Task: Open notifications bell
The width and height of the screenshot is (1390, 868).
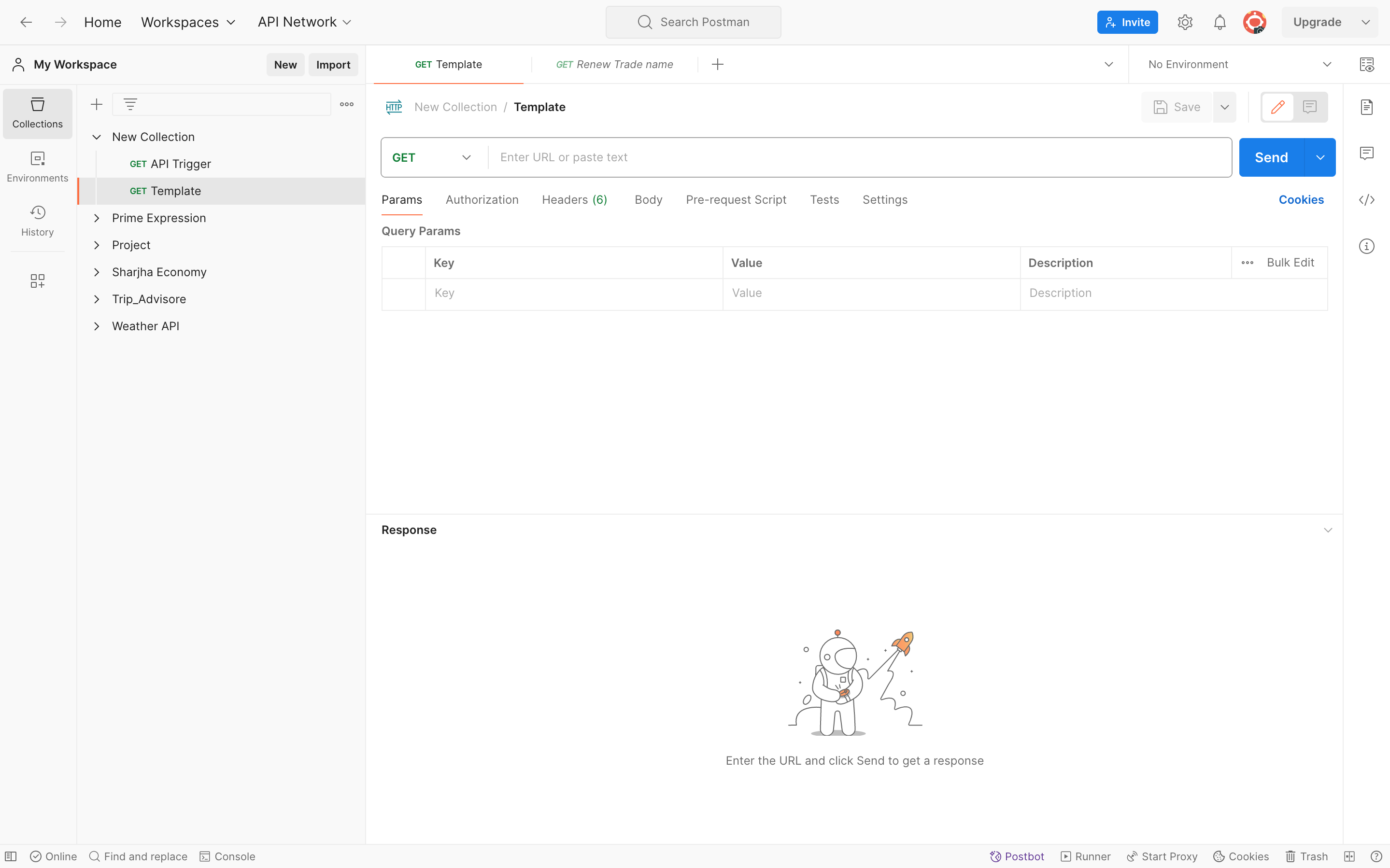Action: click(1220, 22)
